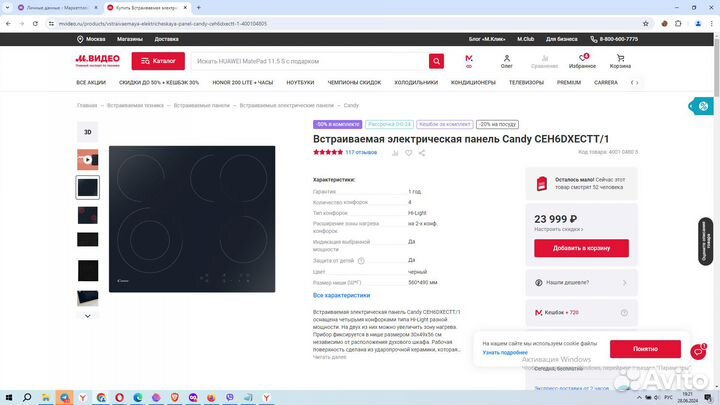Play the product video thumbnail
This screenshot has height=405, width=720.
tap(88, 160)
